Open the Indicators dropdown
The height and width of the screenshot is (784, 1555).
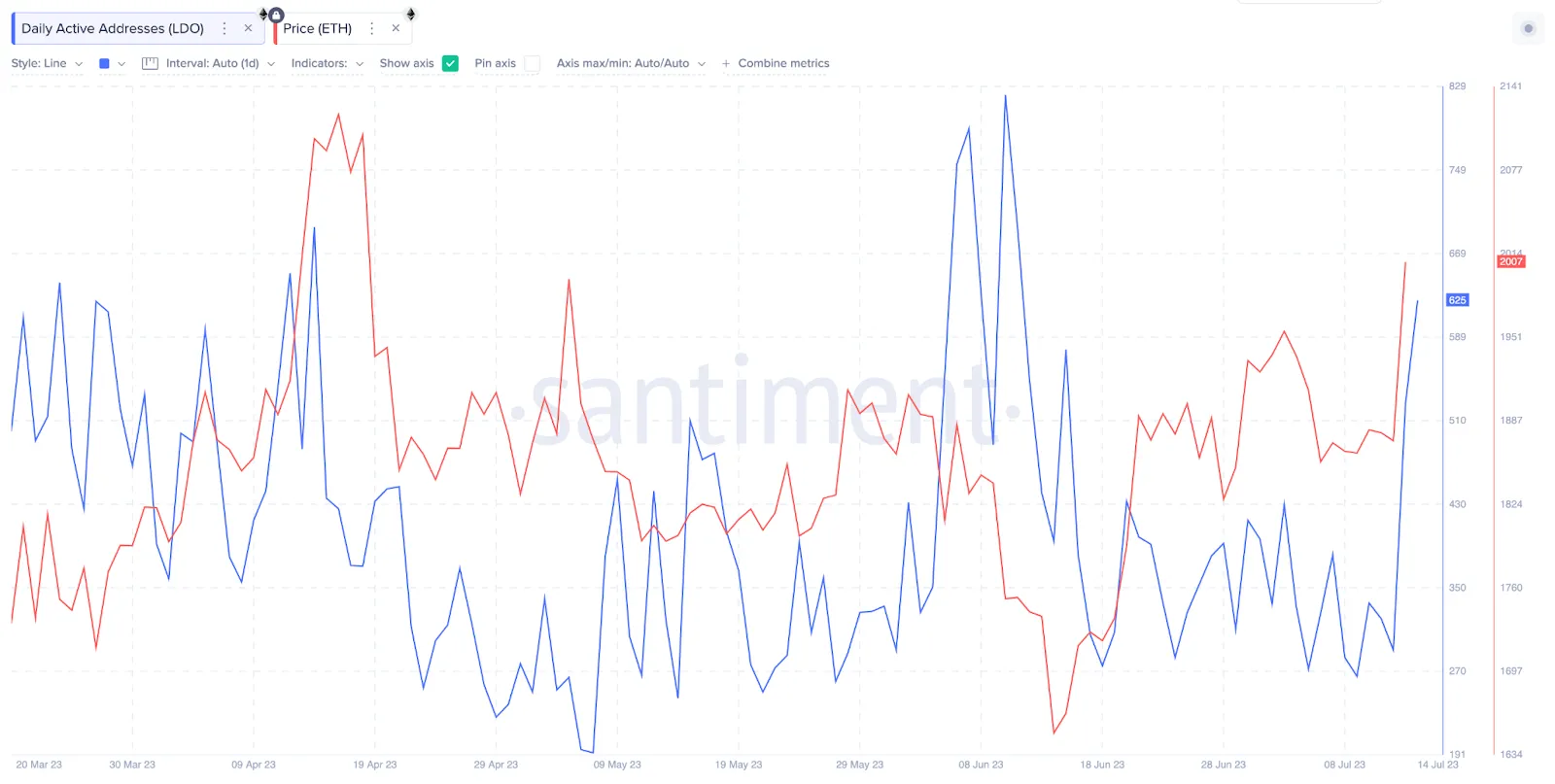(328, 63)
